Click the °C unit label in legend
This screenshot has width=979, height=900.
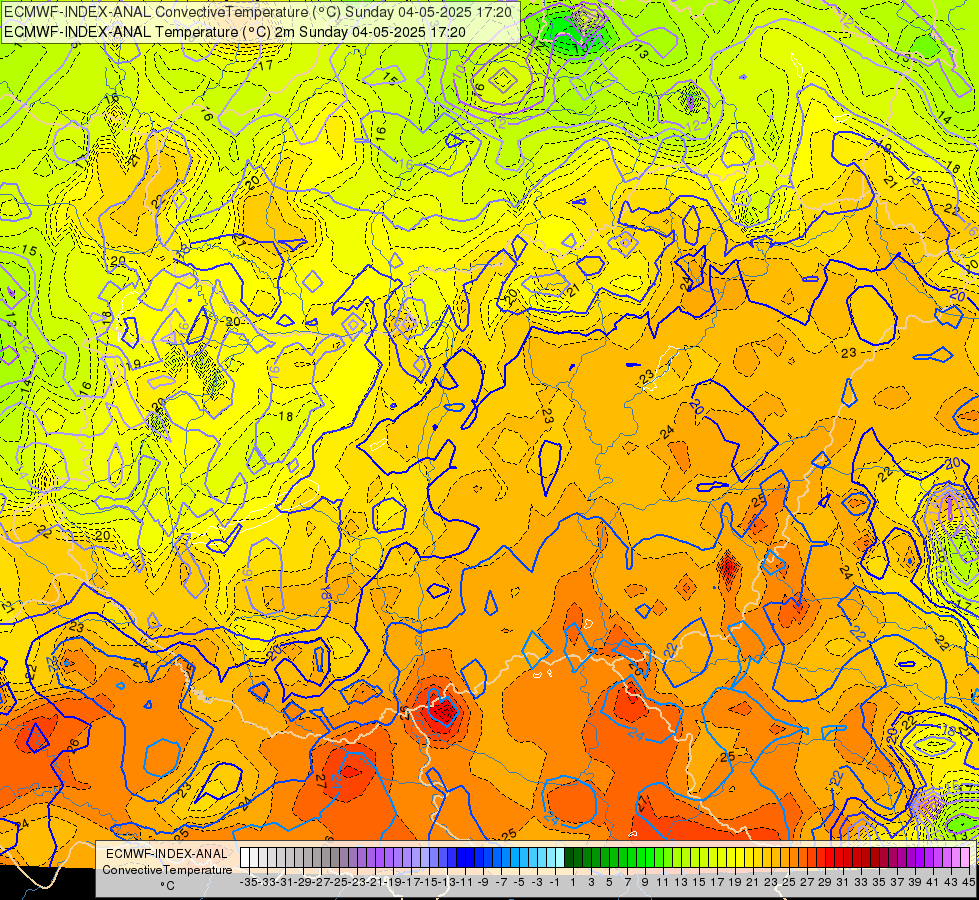click(x=167, y=885)
